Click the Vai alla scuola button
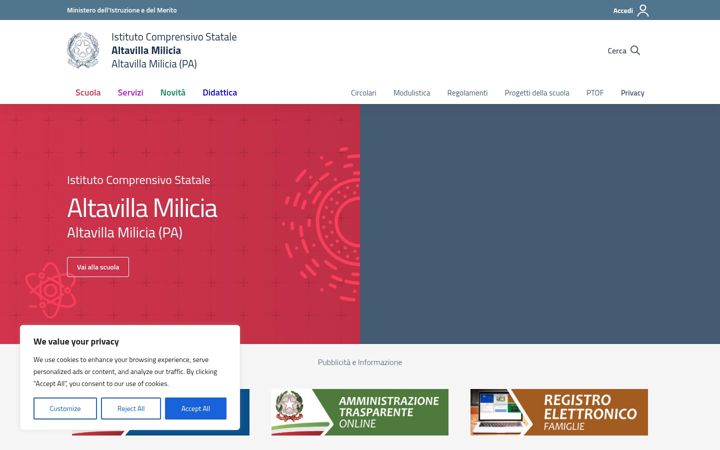The width and height of the screenshot is (720, 450). coord(98,267)
